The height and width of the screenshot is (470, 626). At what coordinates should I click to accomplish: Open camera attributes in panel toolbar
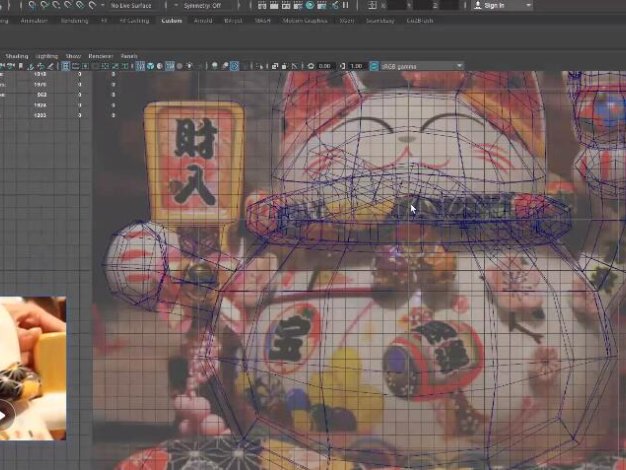pyautogui.click(x=11, y=66)
